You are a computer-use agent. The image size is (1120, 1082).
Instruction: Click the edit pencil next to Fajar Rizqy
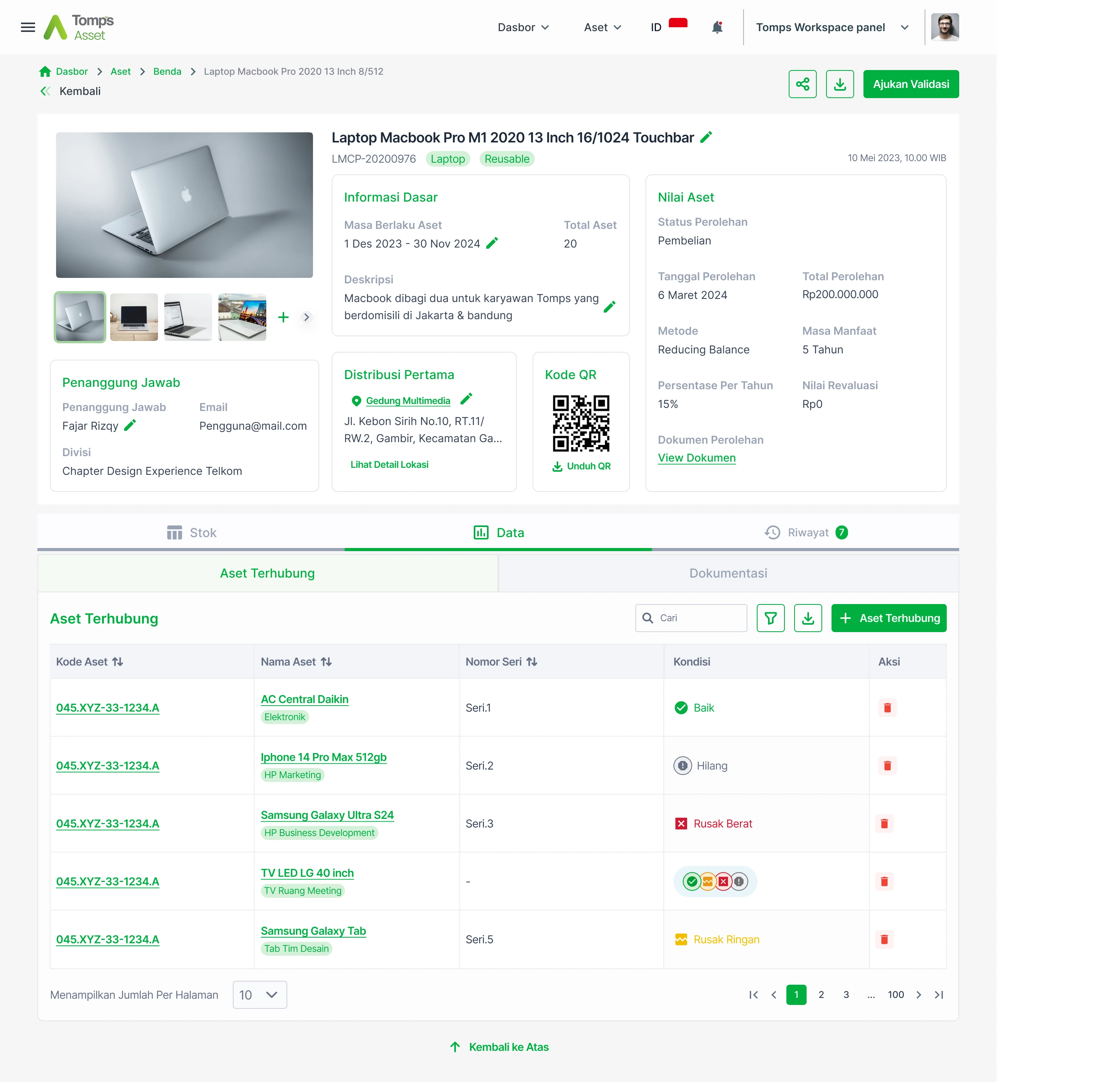pyautogui.click(x=130, y=425)
